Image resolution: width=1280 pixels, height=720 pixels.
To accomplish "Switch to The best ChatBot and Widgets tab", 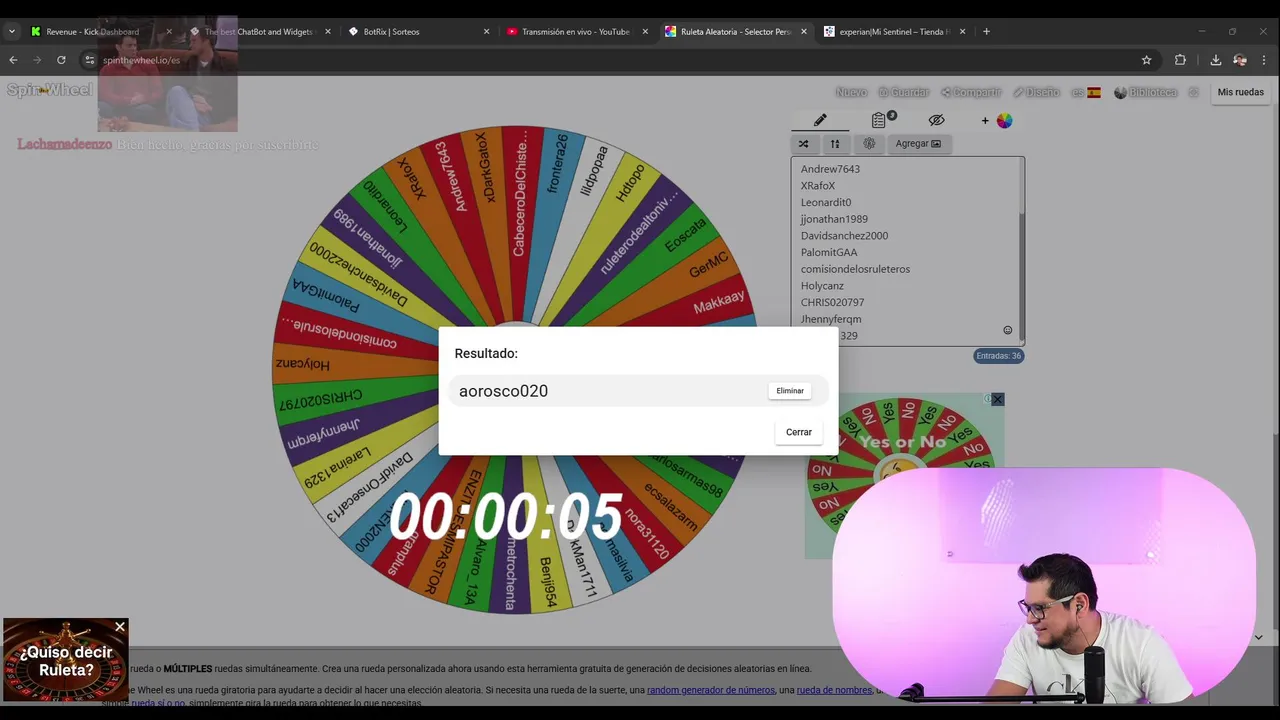I will pos(258,32).
